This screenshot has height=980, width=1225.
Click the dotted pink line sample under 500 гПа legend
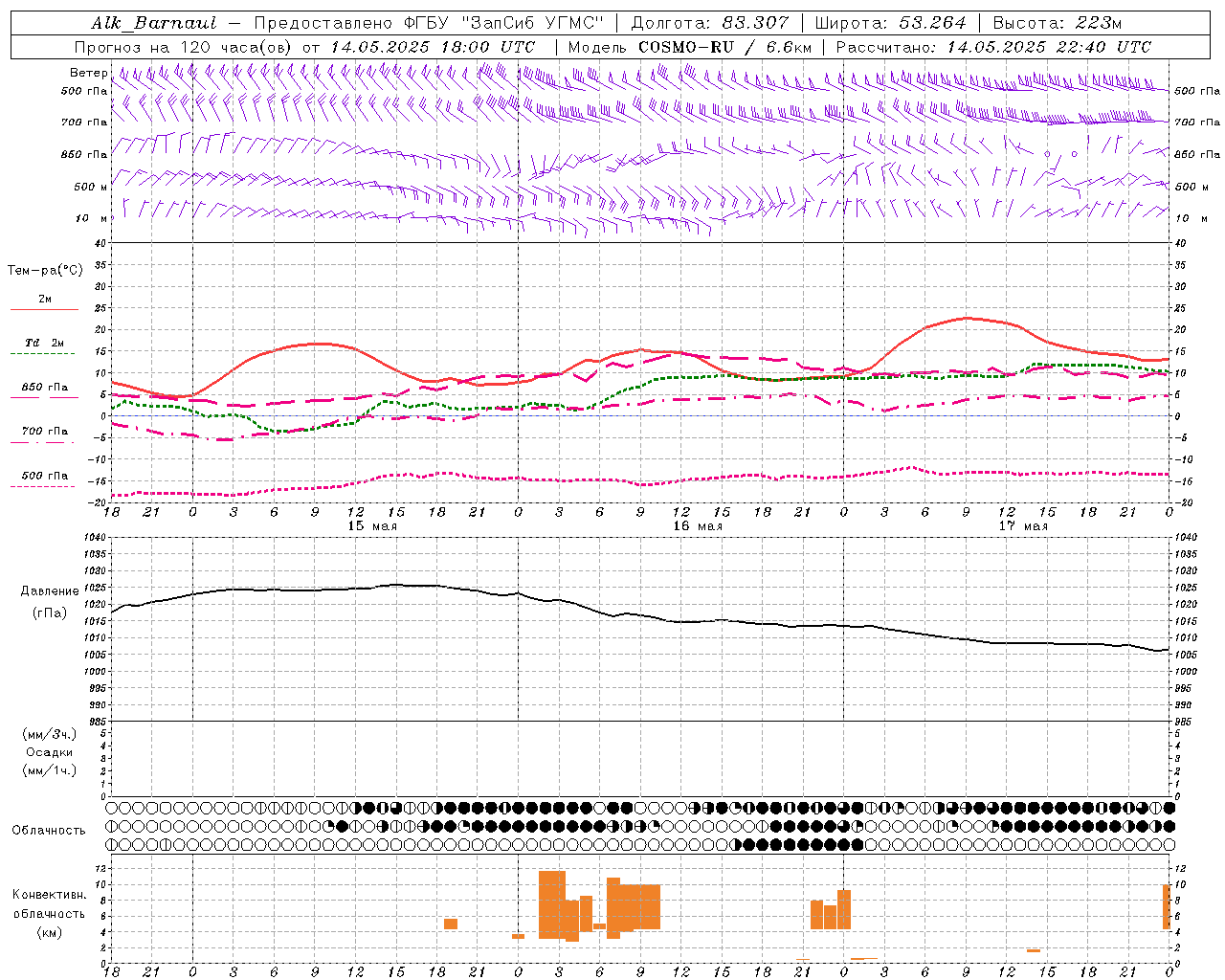click(x=43, y=487)
